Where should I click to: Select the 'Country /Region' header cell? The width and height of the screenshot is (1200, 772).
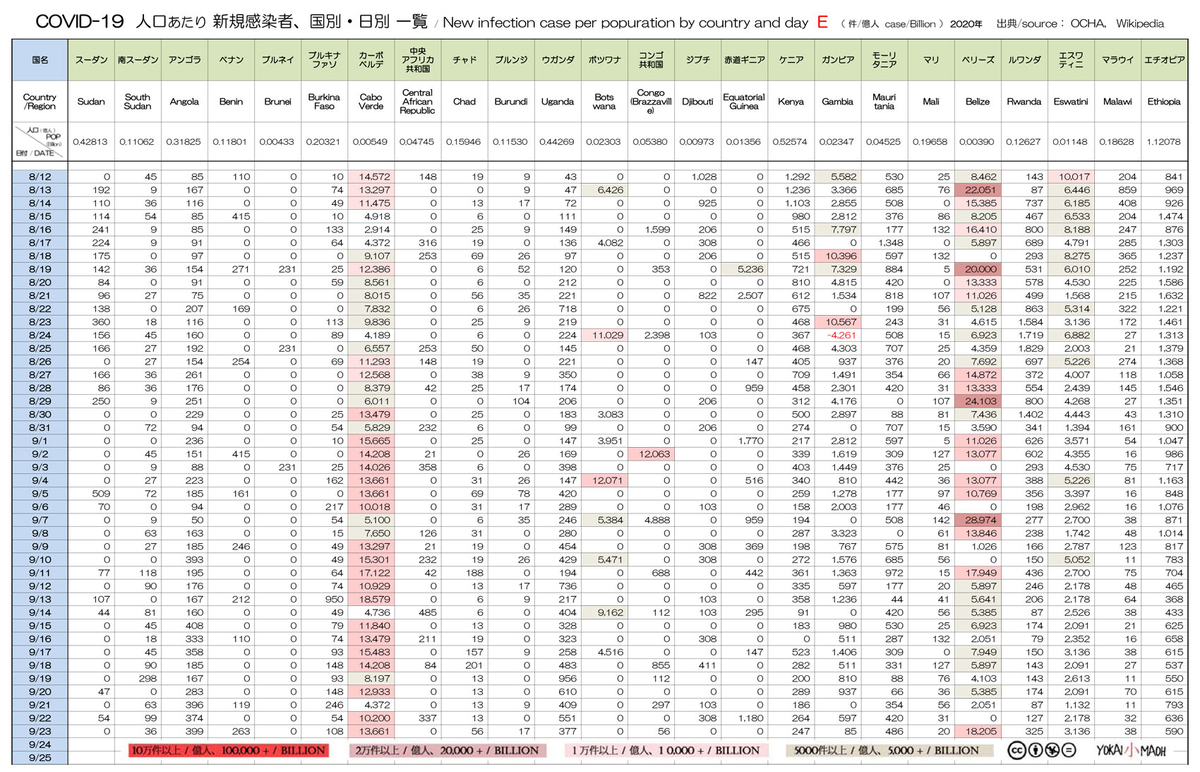click(x=40, y=102)
